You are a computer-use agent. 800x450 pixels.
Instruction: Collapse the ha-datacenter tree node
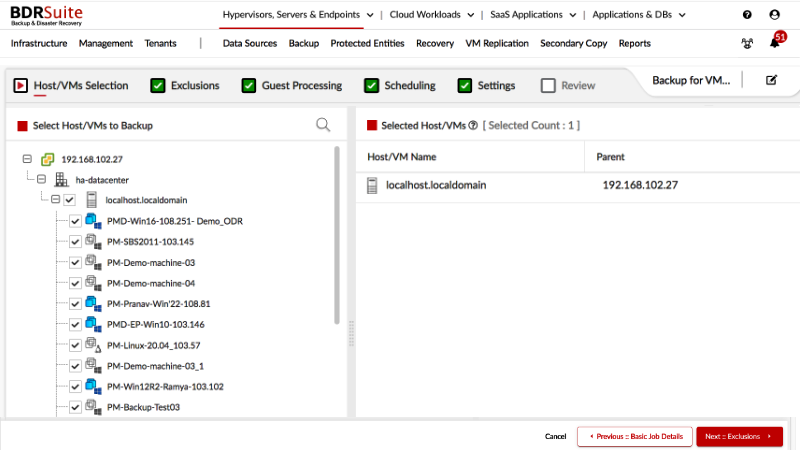point(41,180)
